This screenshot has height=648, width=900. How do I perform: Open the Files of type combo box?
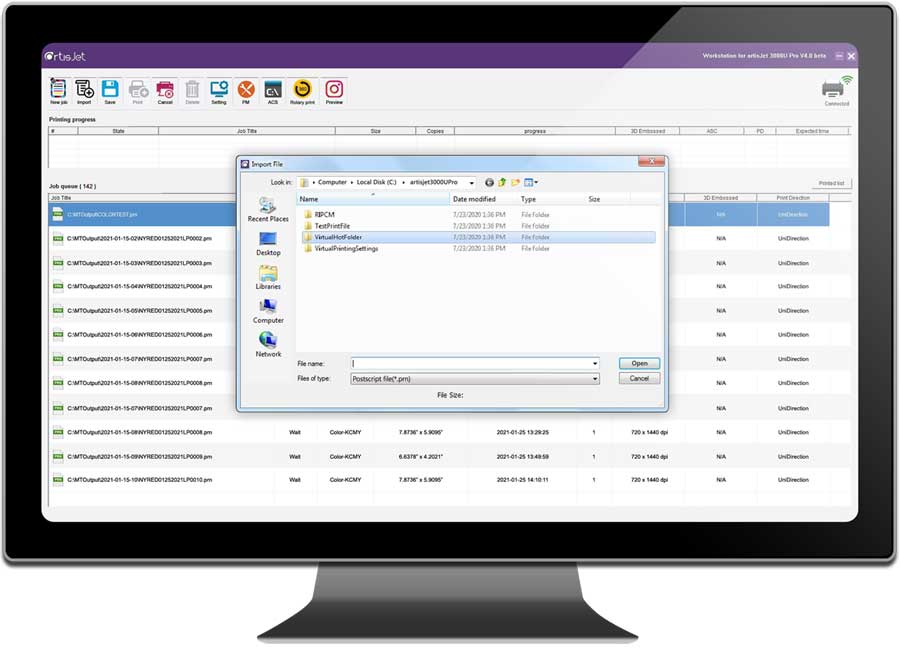coord(474,379)
